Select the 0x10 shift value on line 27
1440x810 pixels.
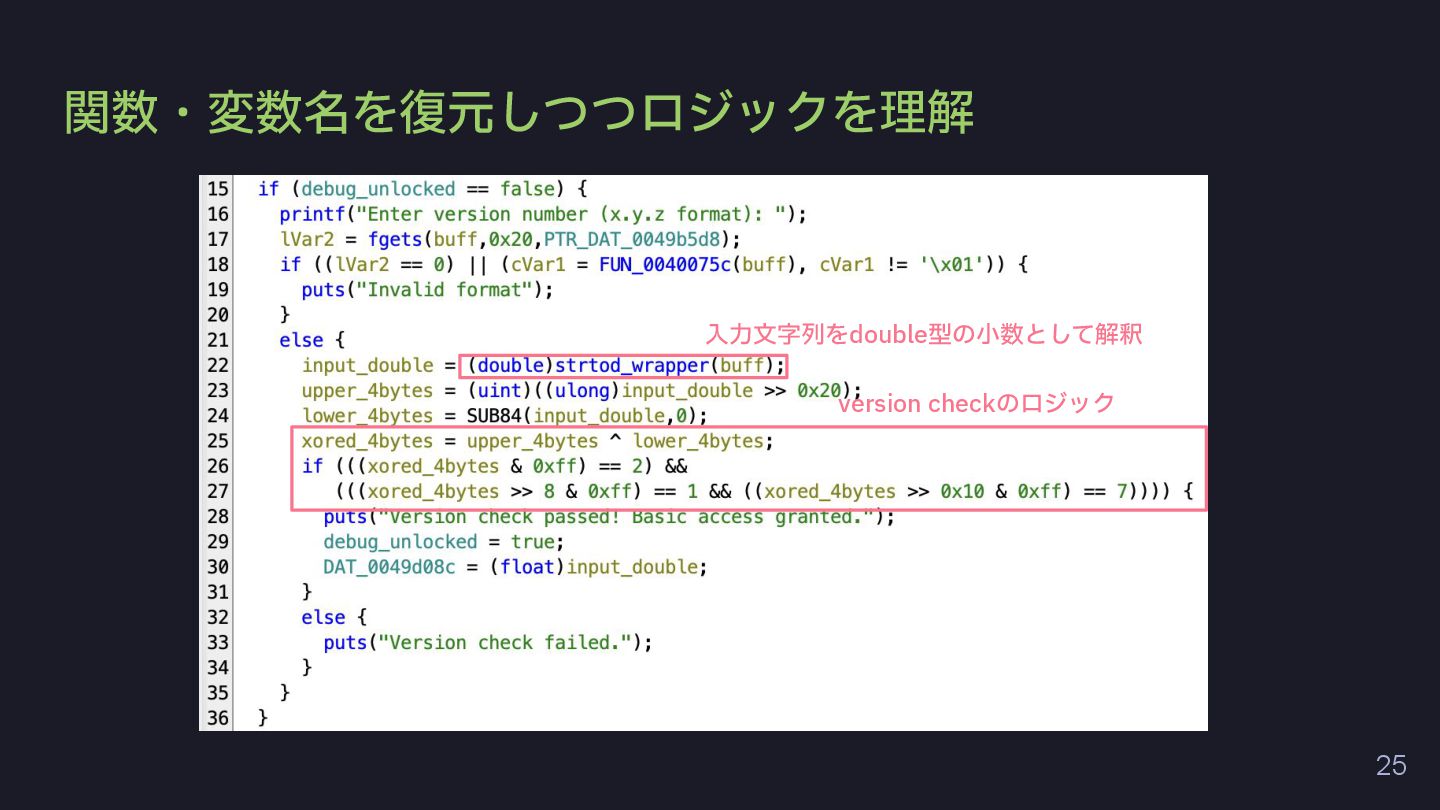(962, 491)
